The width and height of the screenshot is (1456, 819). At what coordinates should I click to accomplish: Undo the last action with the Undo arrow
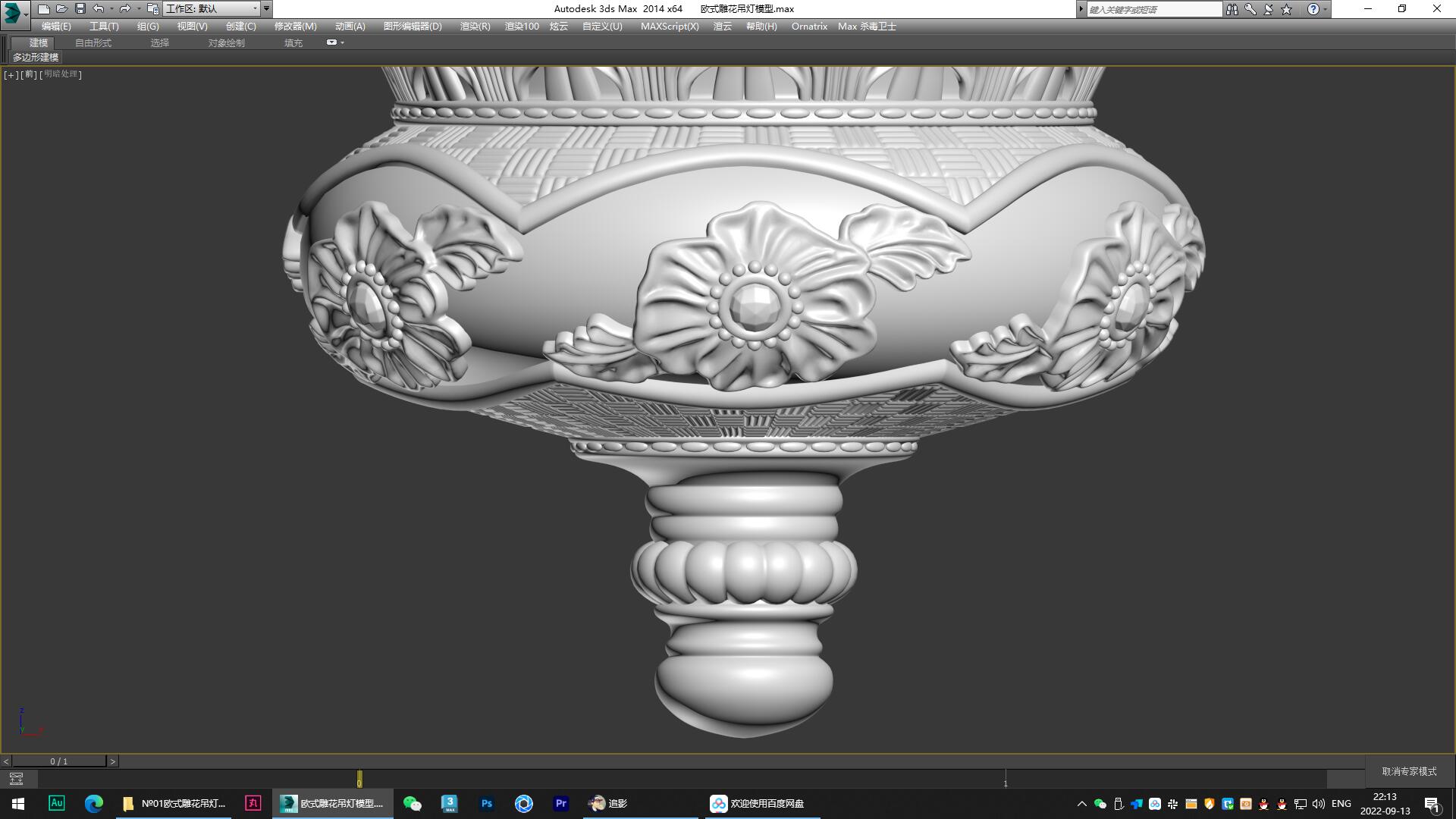click(x=98, y=9)
